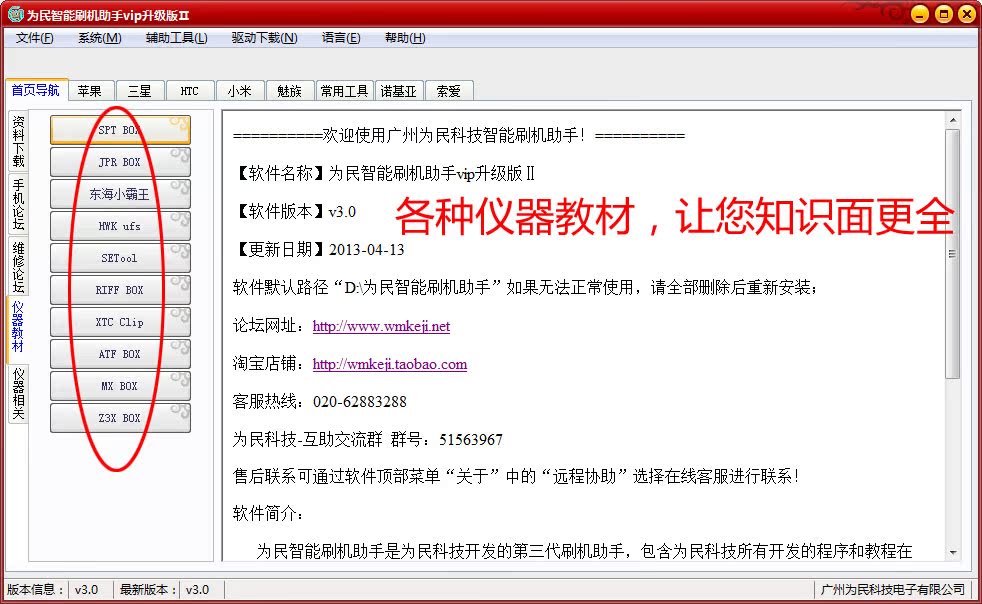Switch to the 苹果 tab
Image resolution: width=982 pixels, height=604 pixels.
tap(90, 89)
